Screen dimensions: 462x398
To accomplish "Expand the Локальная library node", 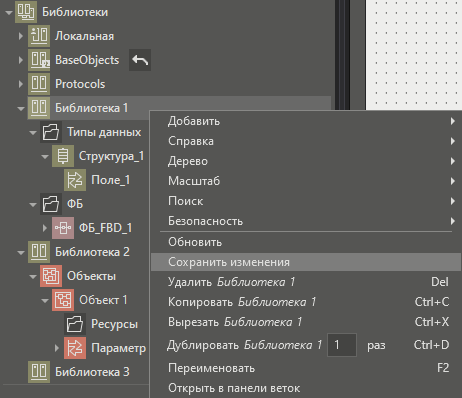I will tap(21, 36).
